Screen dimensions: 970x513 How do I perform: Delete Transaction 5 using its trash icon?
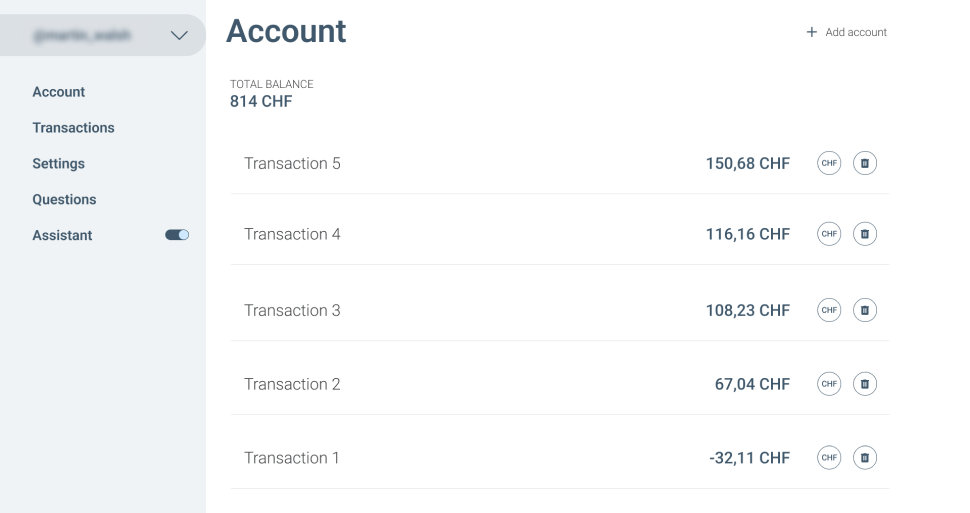click(865, 163)
